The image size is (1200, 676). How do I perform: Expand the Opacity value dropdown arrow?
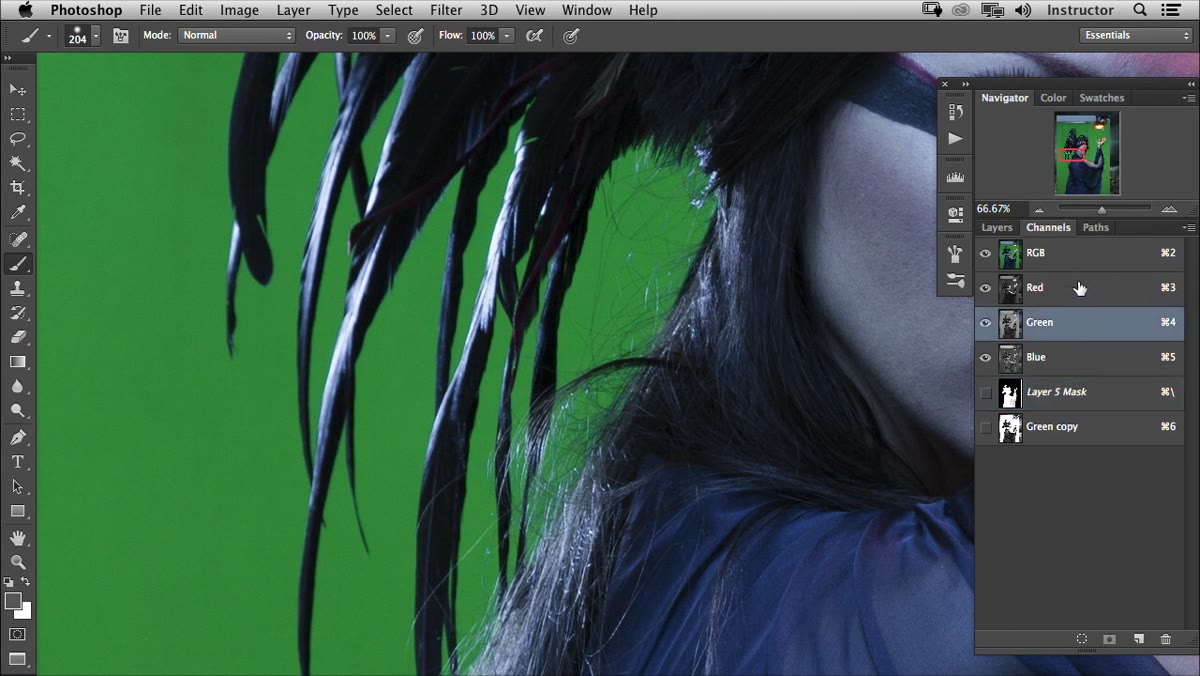[x=388, y=35]
